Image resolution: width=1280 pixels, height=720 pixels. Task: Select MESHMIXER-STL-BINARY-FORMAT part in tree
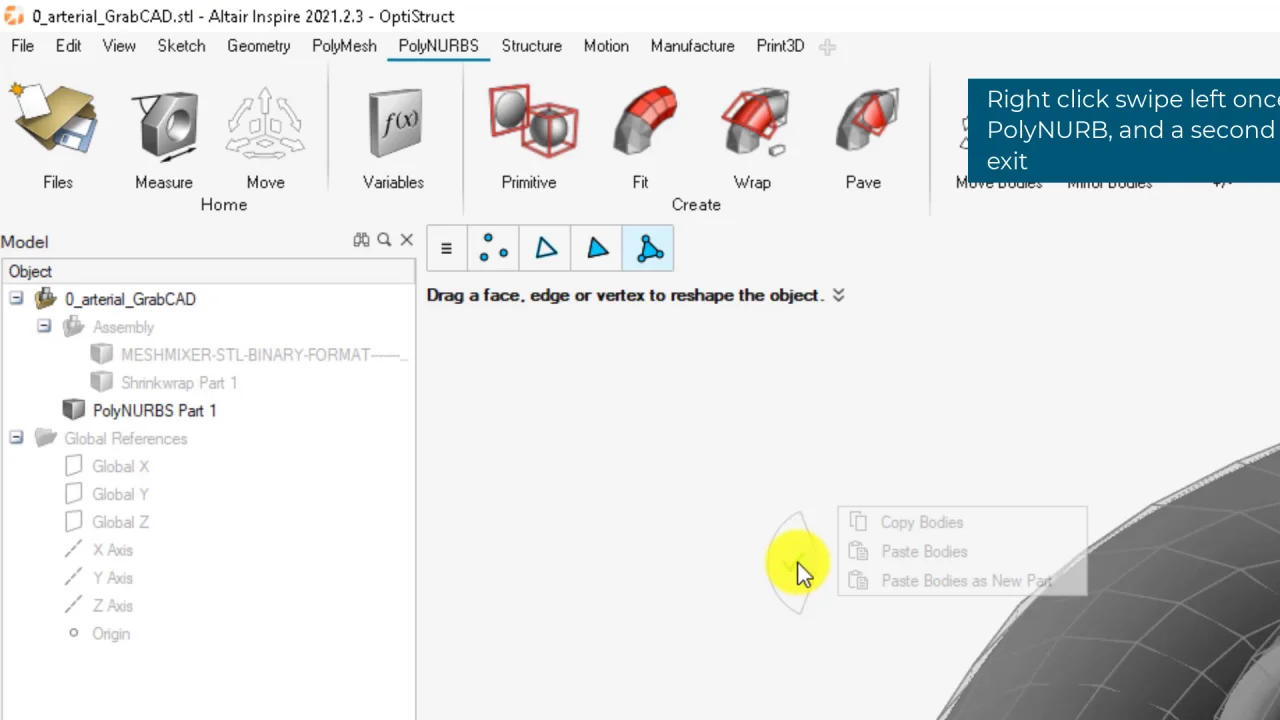pos(264,354)
